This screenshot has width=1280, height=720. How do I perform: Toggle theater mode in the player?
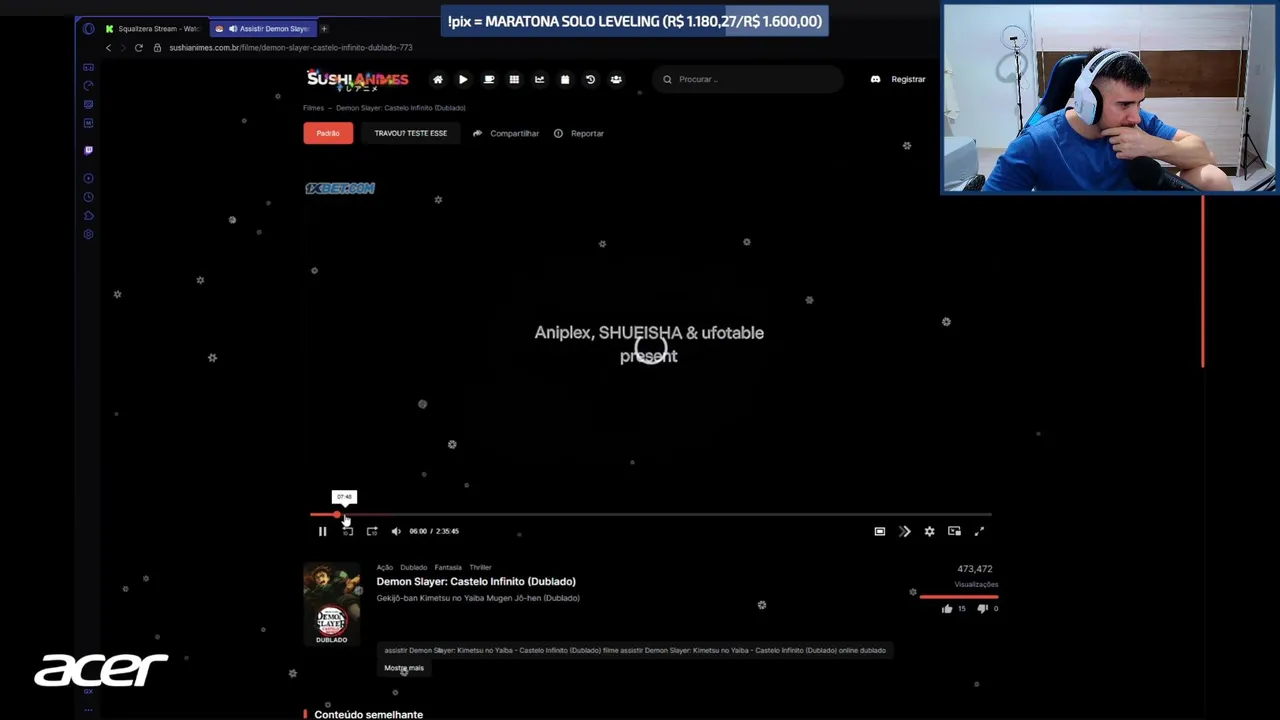(x=880, y=531)
